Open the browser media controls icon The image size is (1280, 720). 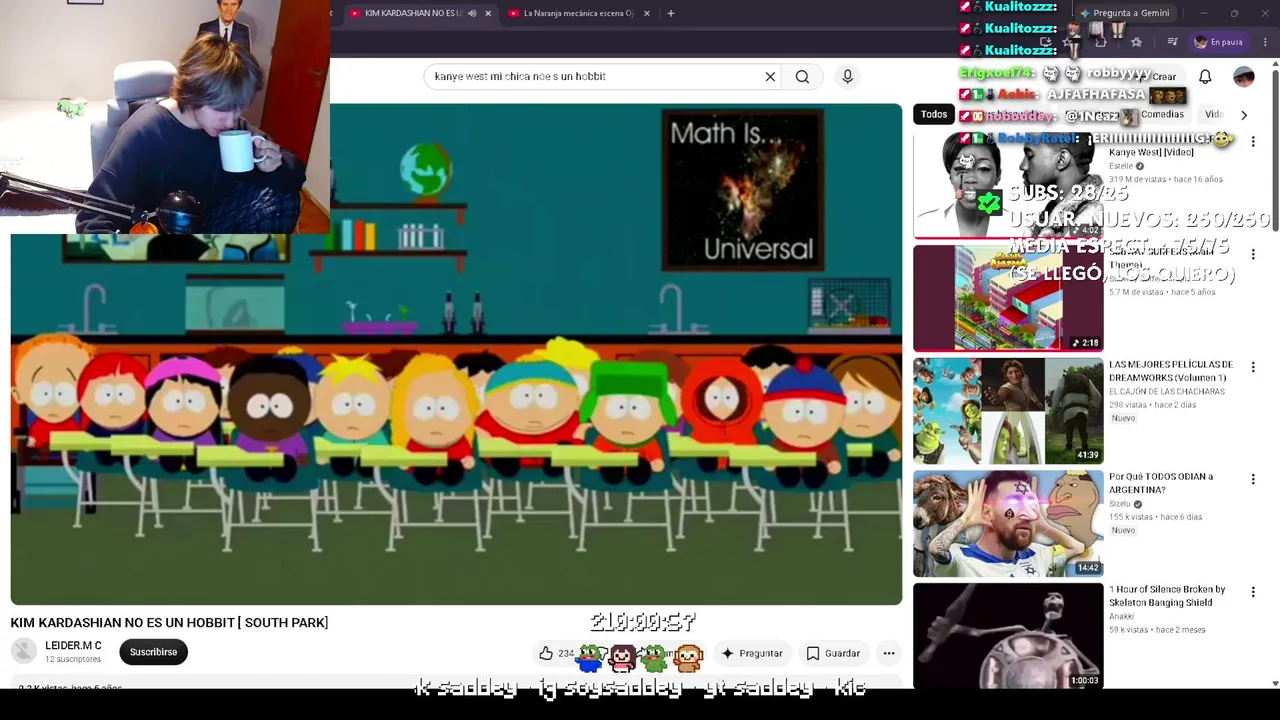pyautogui.click(x=1173, y=42)
